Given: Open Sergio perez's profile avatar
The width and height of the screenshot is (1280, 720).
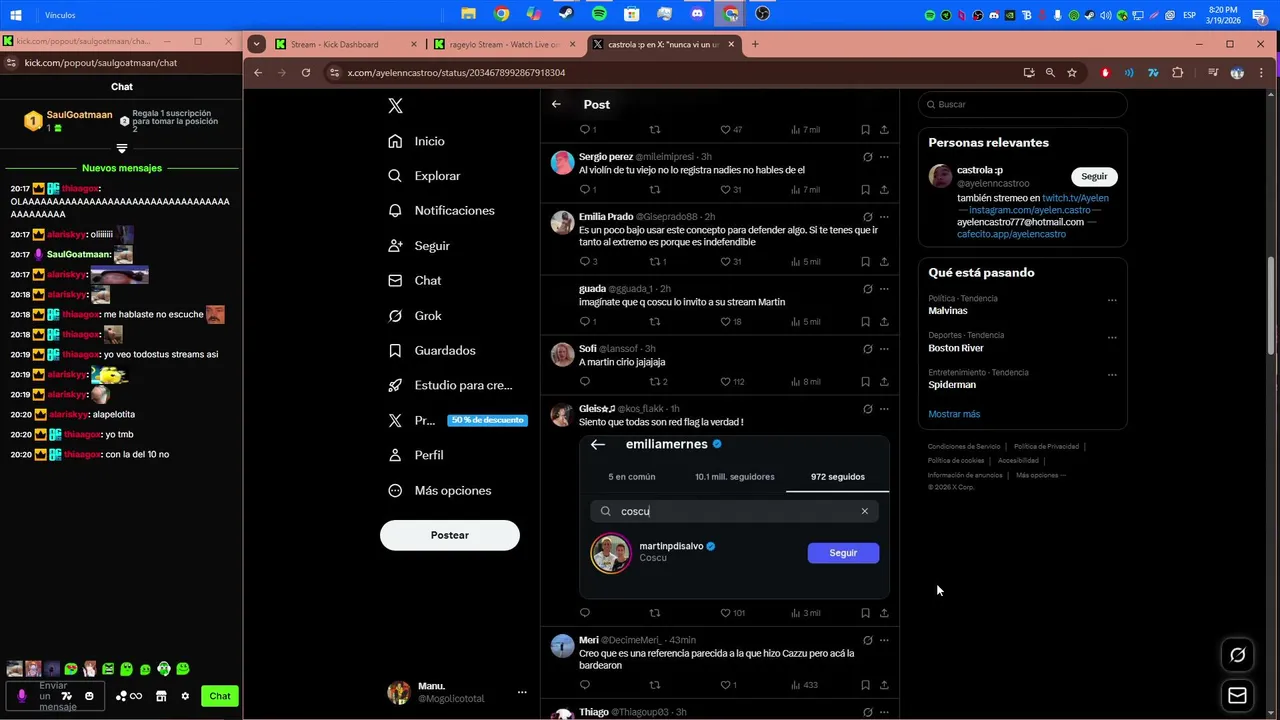Looking at the screenshot, I should click(x=562, y=163).
